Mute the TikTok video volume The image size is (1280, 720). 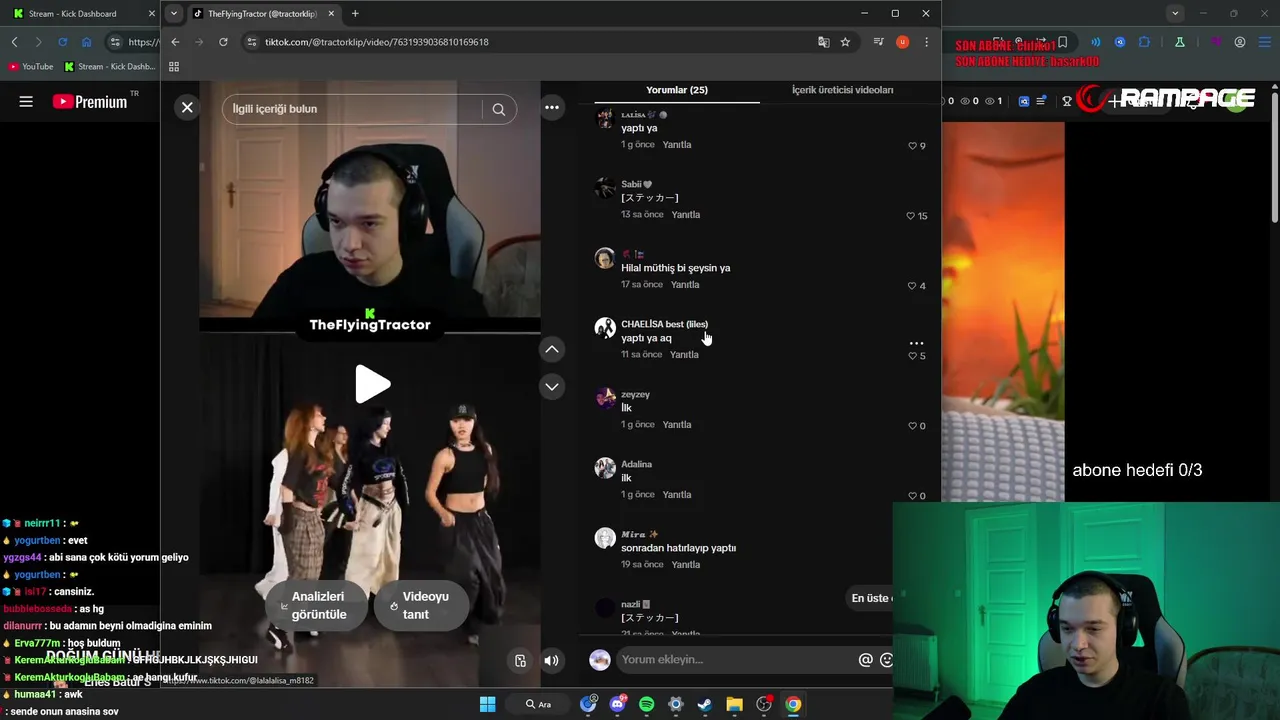551,660
